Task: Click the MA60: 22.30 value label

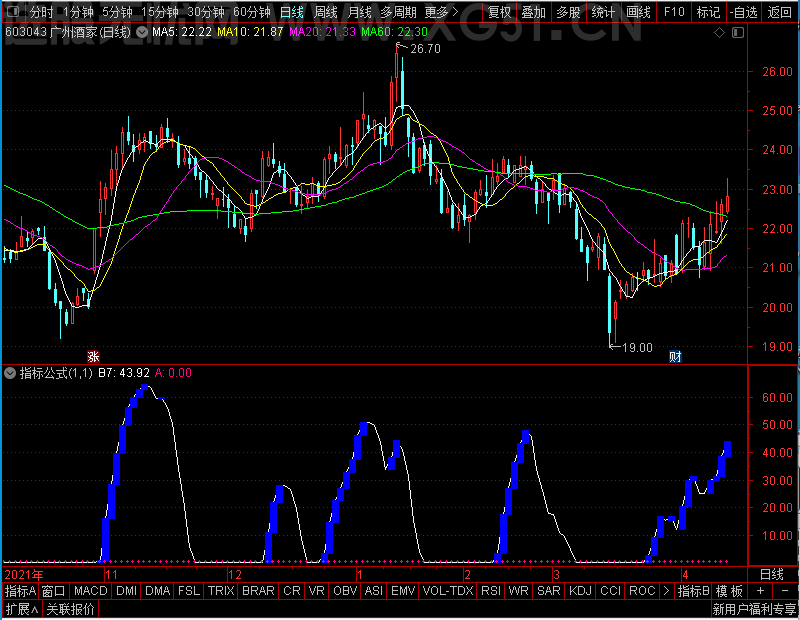Action: (394, 32)
